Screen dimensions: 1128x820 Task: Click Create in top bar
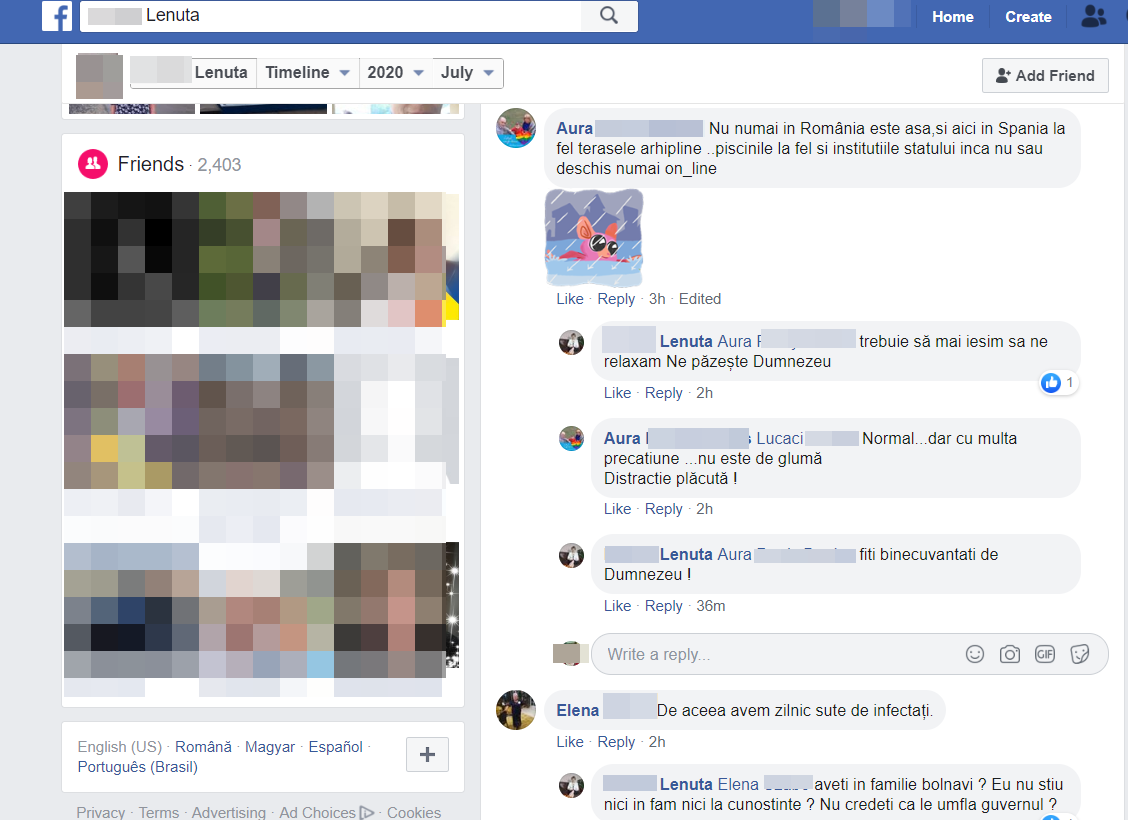[x=1028, y=17]
